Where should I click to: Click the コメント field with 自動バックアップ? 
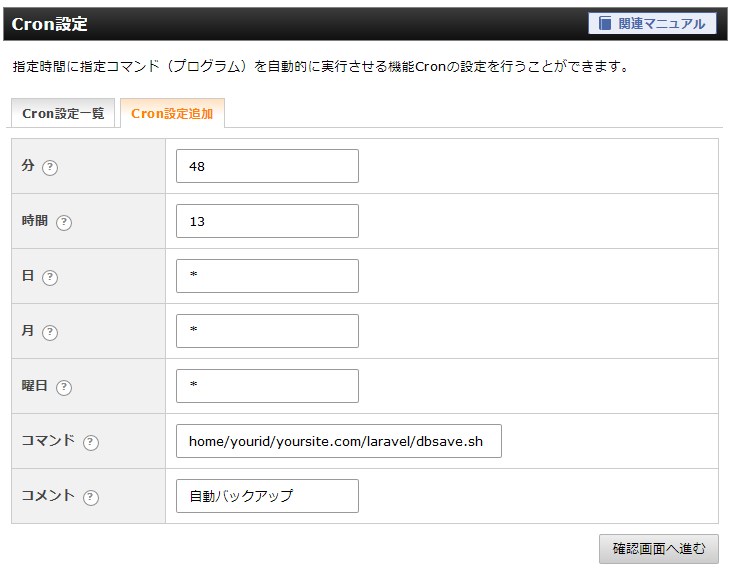(x=267, y=496)
